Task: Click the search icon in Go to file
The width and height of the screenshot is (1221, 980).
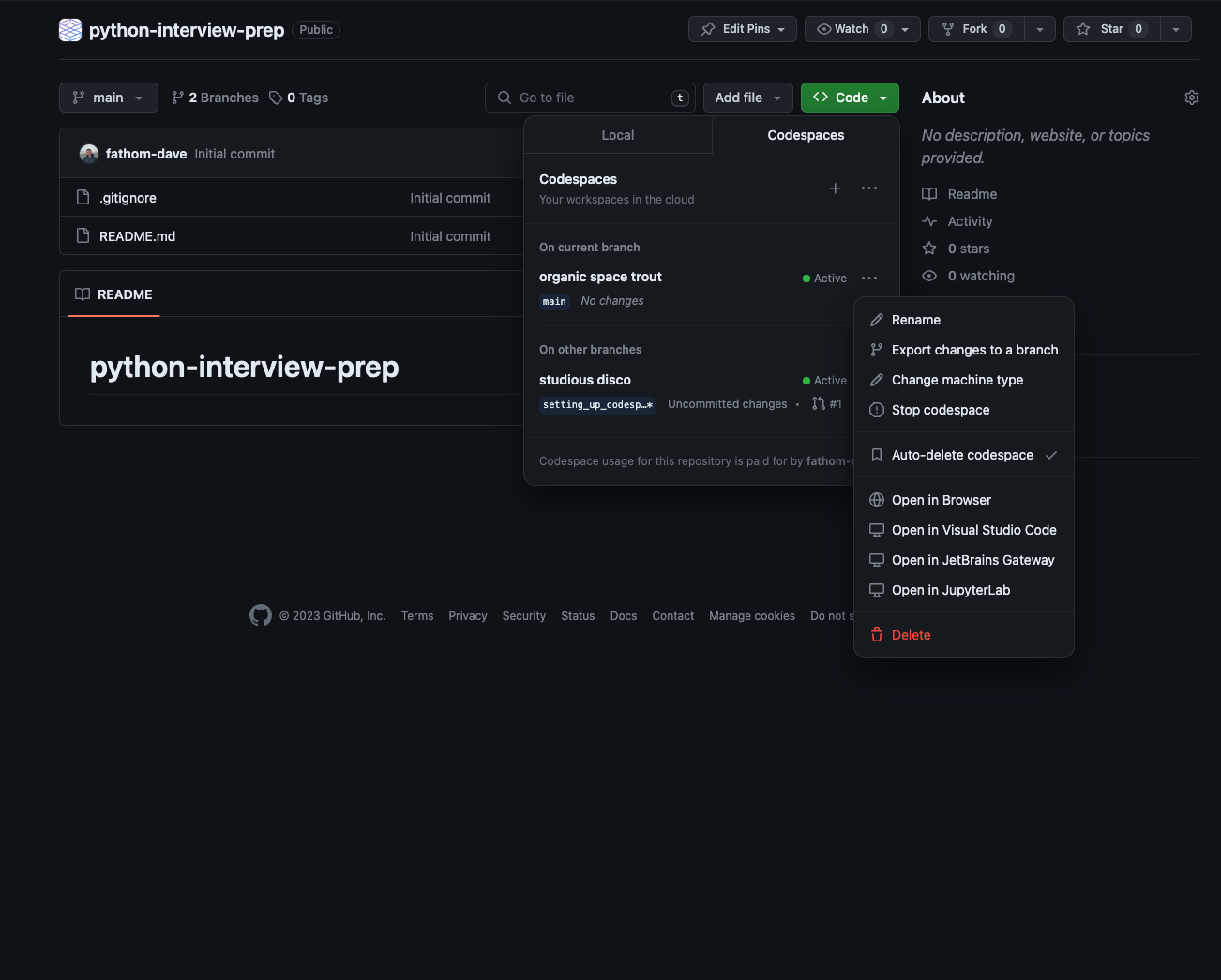Action: 505,98
